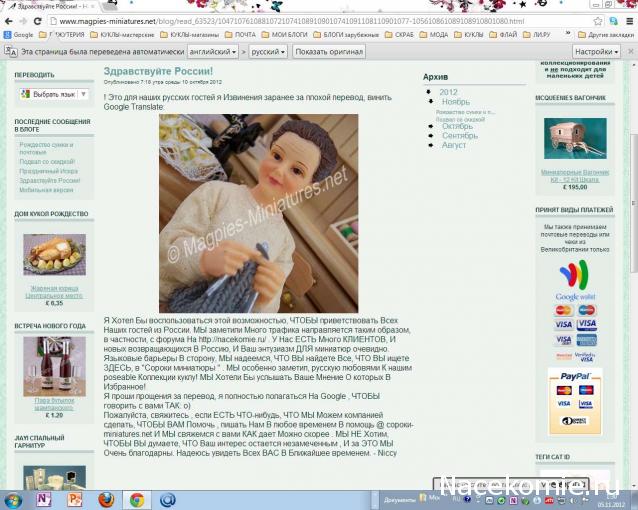This screenshot has width=638, height=510.
Task: Open OneNote from the taskbar
Action: [44, 498]
